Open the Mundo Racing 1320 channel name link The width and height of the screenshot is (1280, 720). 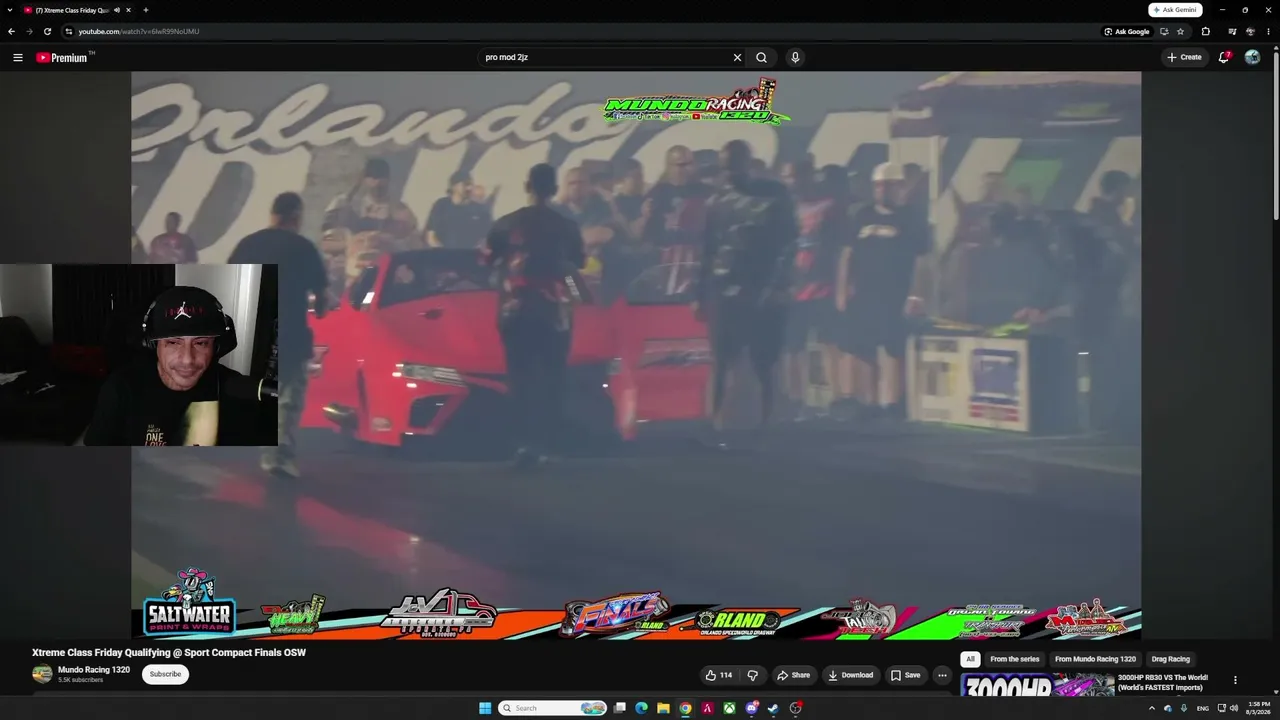pyautogui.click(x=94, y=670)
